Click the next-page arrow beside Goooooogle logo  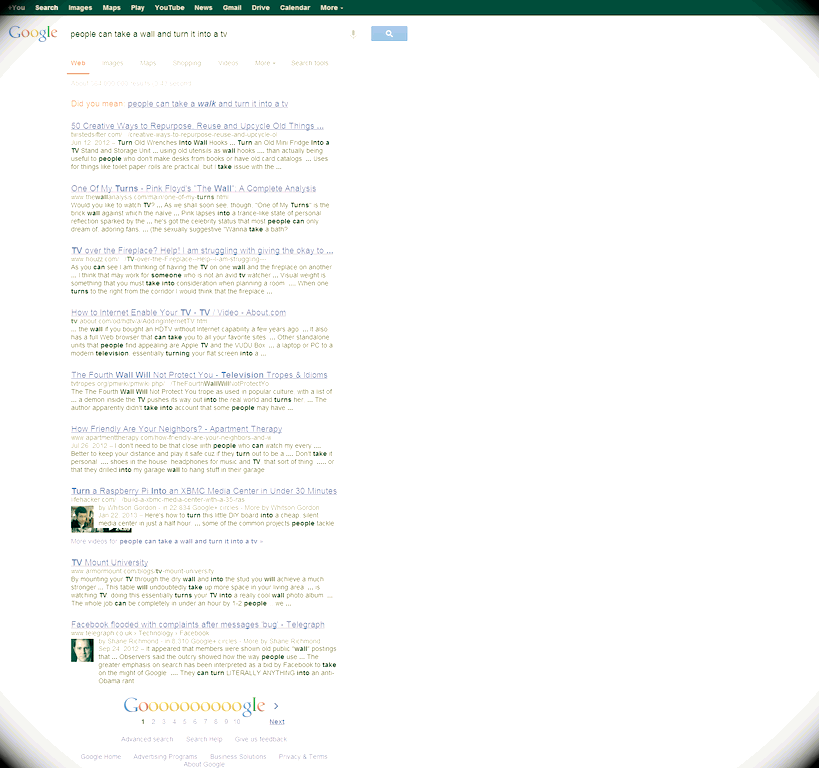point(276,706)
